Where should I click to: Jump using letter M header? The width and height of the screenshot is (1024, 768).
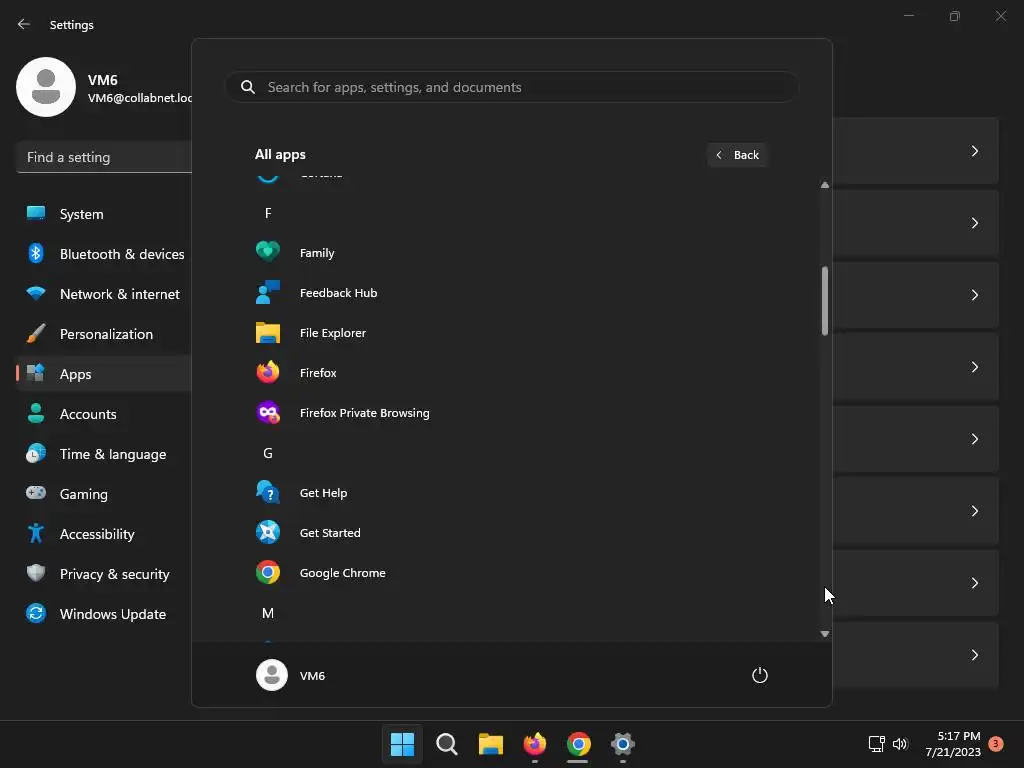point(268,613)
